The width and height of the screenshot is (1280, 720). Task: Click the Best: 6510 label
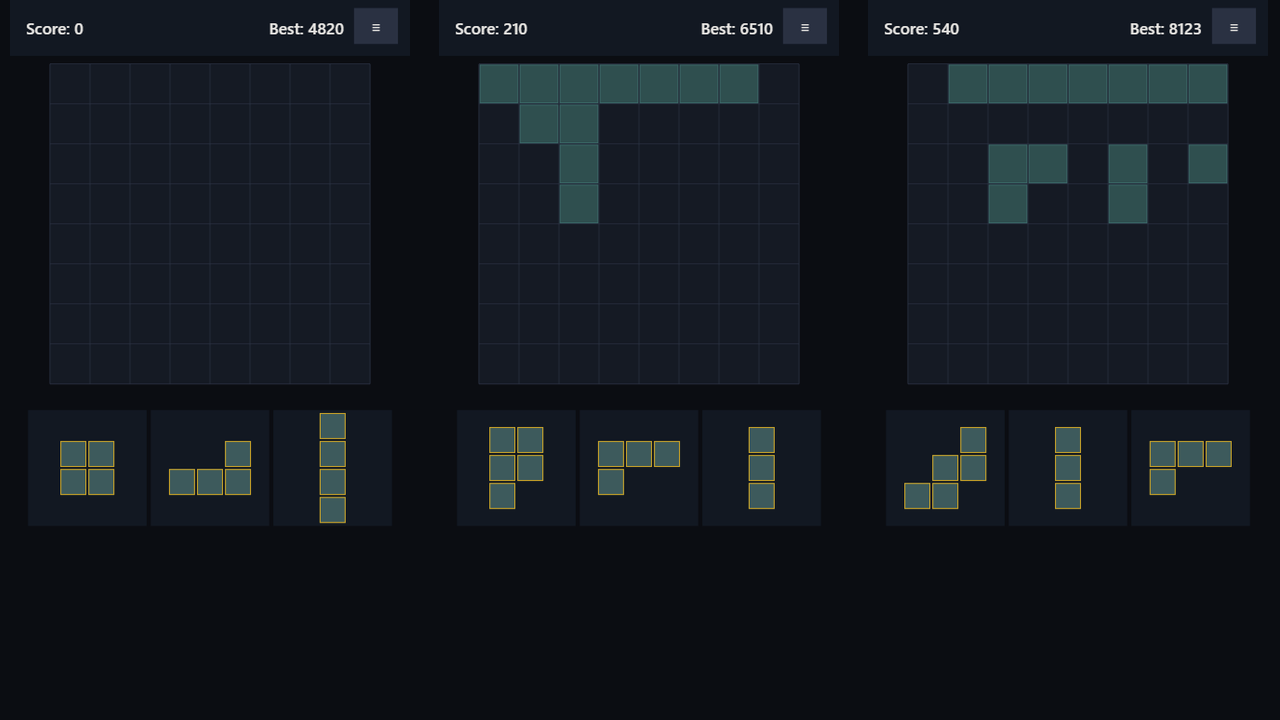(737, 29)
